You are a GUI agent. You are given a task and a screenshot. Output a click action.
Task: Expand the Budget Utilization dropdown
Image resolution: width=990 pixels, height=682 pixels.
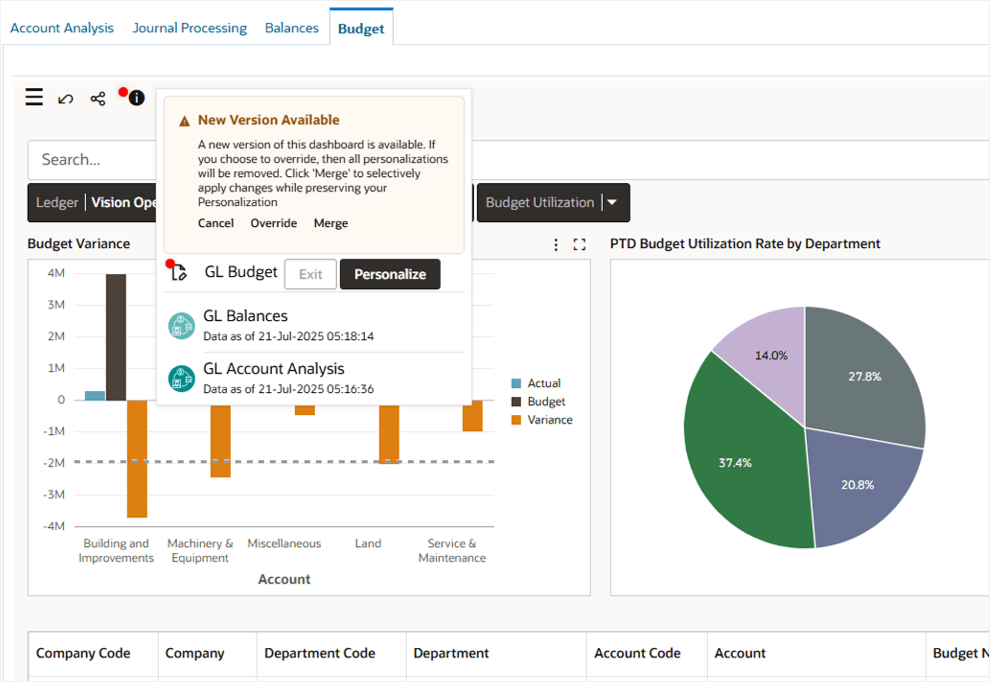point(613,203)
